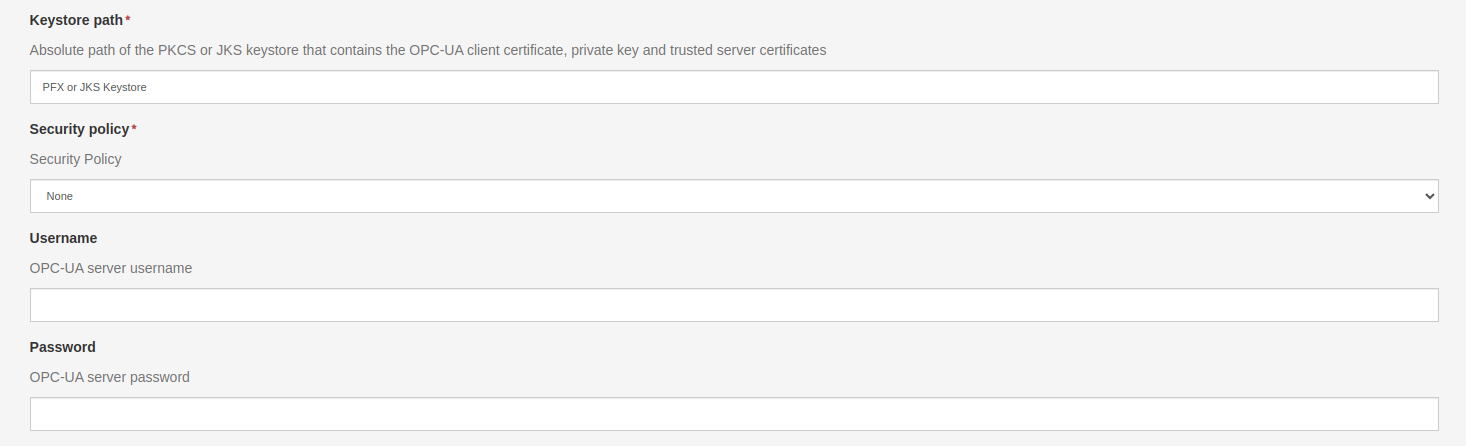Open the Security policy dropdown
This screenshot has height=446, width=1466.
point(734,196)
